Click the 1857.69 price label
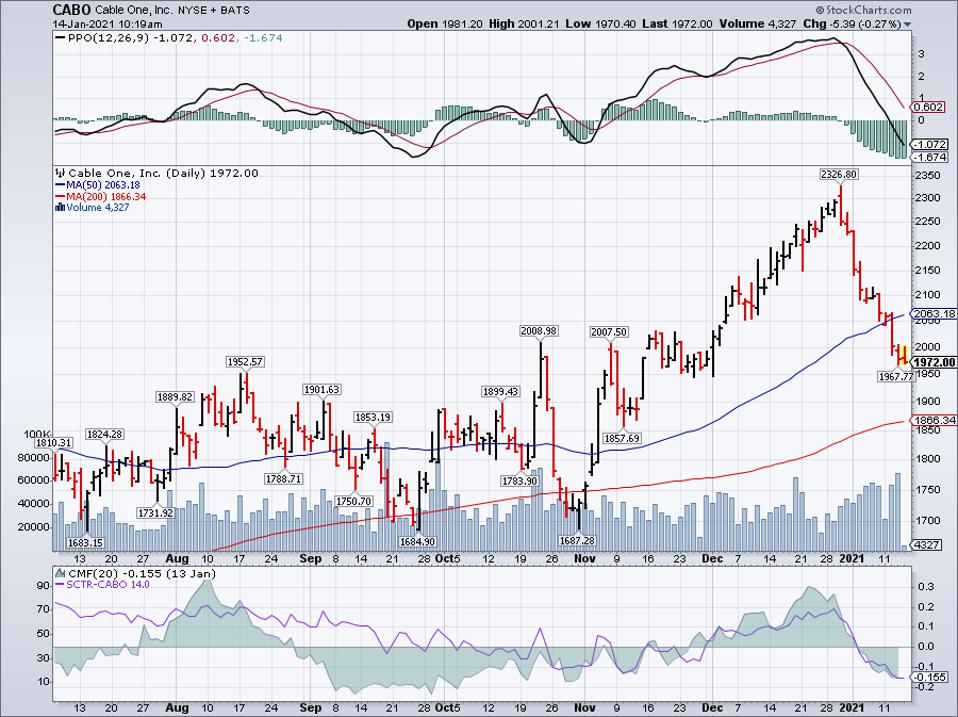 coord(622,439)
